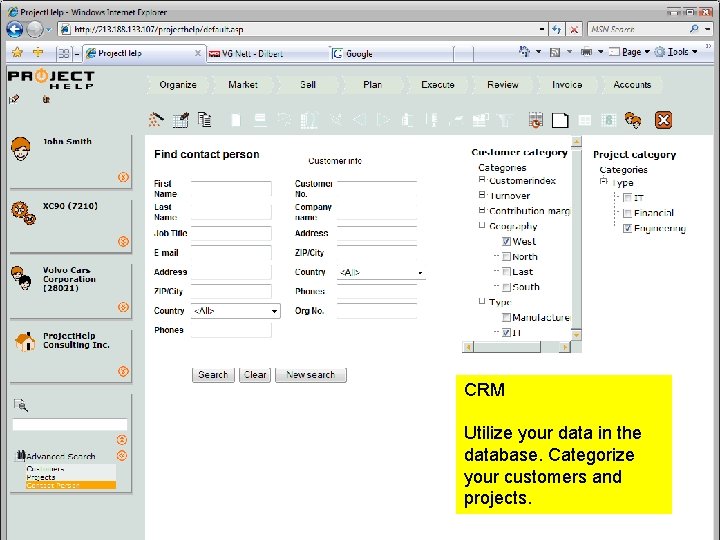Expand the John Smith card arrow
The height and width of the screenshot is (540, 720).
123,177
